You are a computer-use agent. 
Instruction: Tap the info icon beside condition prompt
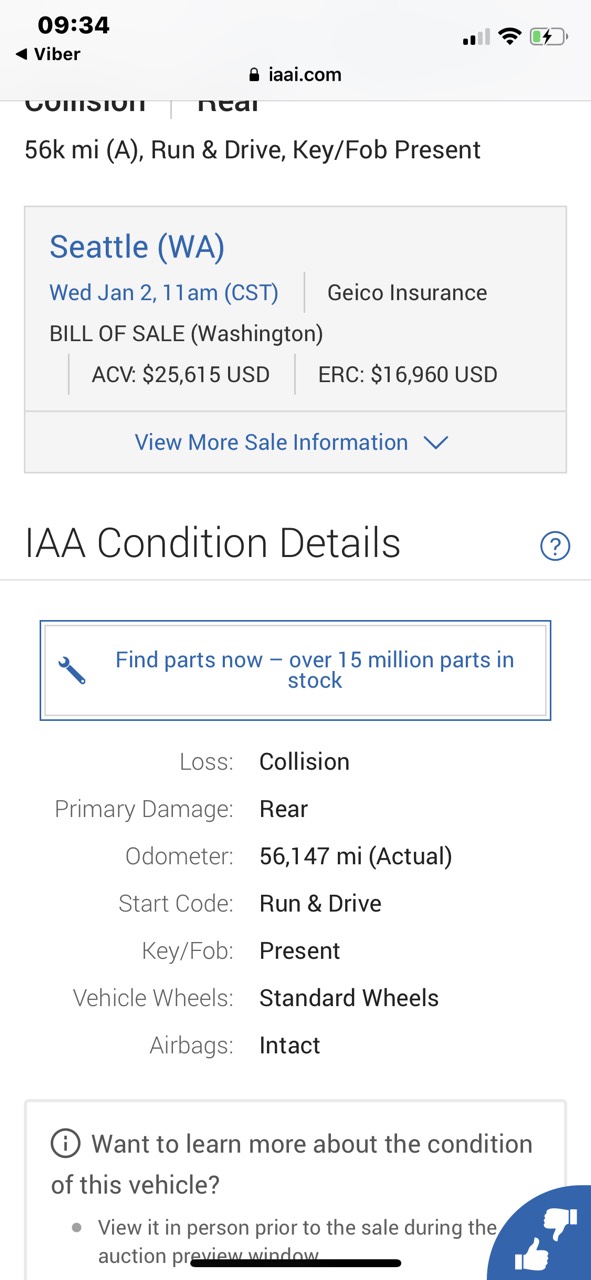[65, 1143]
